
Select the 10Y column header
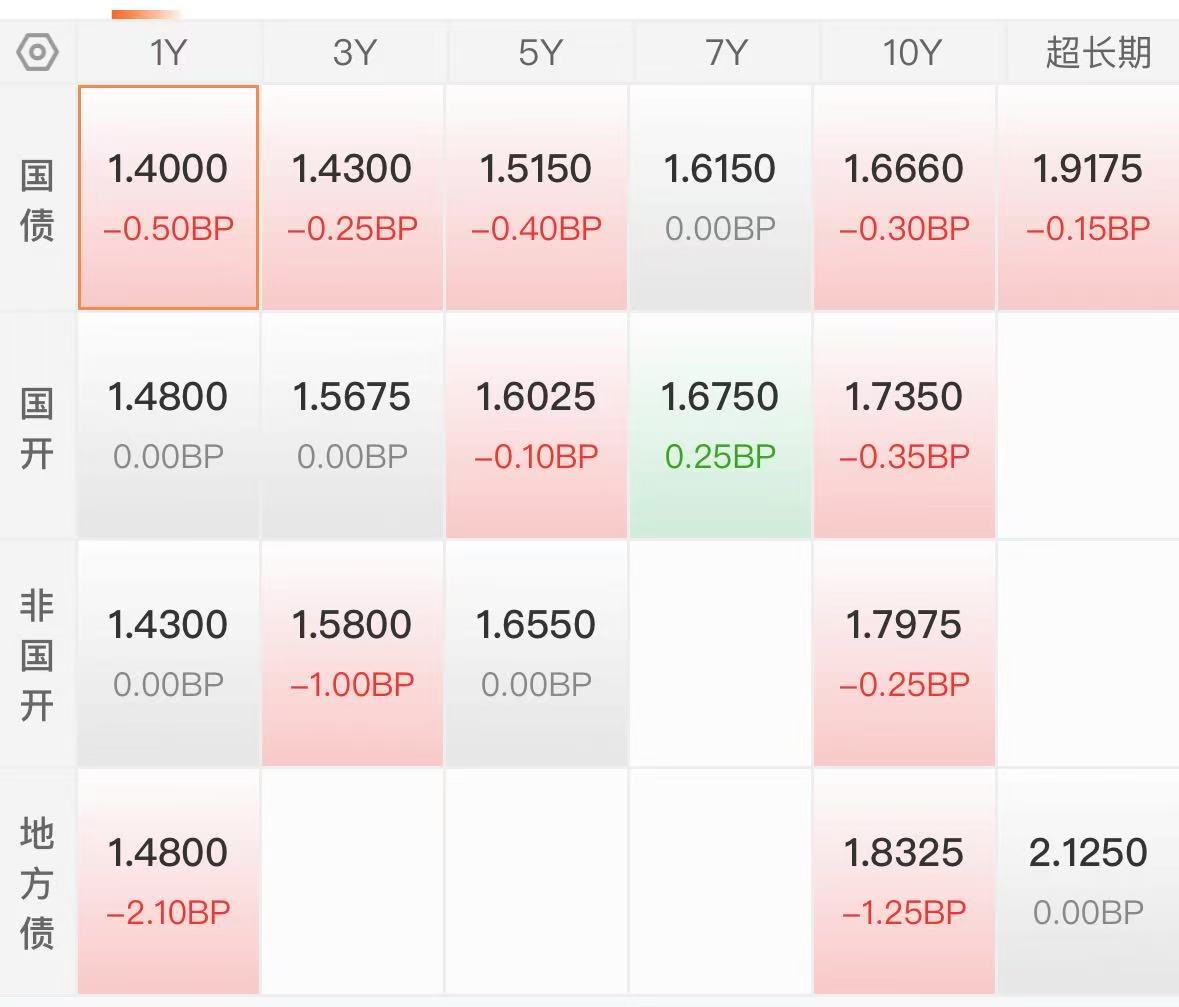point(911,53)
